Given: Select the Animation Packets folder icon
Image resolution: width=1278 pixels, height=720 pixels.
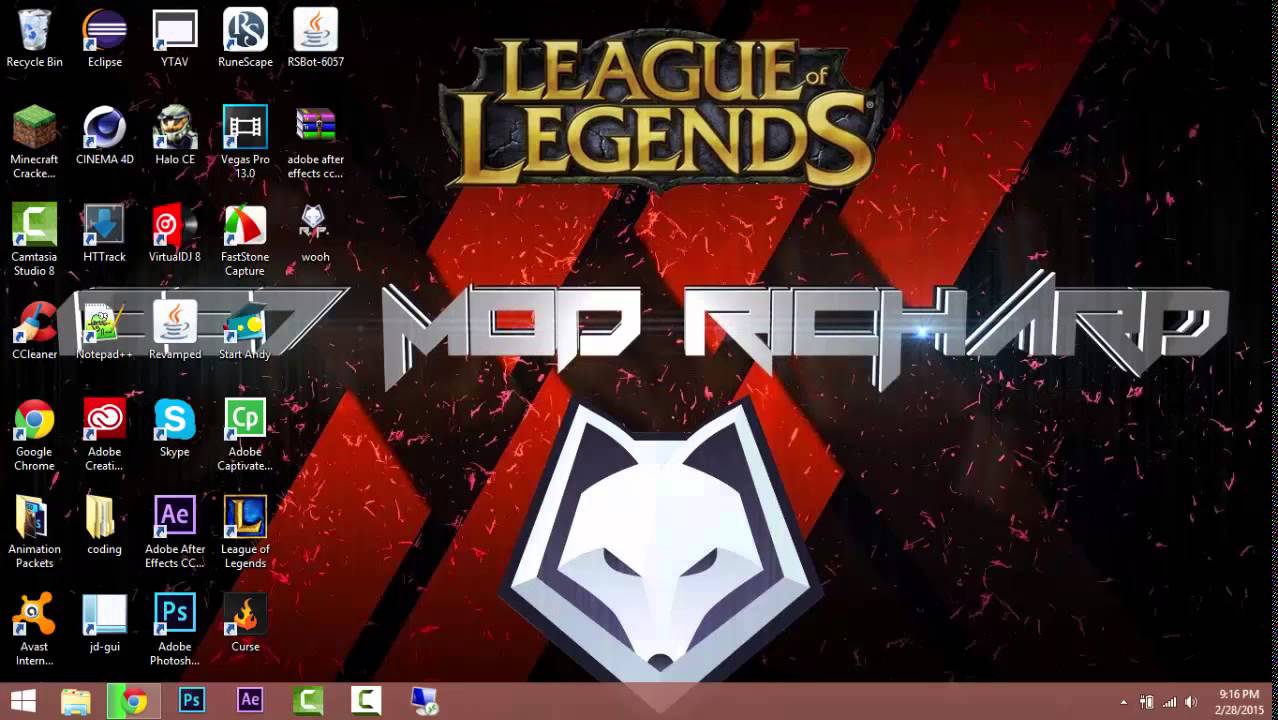Looking at the screenshot, I should tap(34, 532).
